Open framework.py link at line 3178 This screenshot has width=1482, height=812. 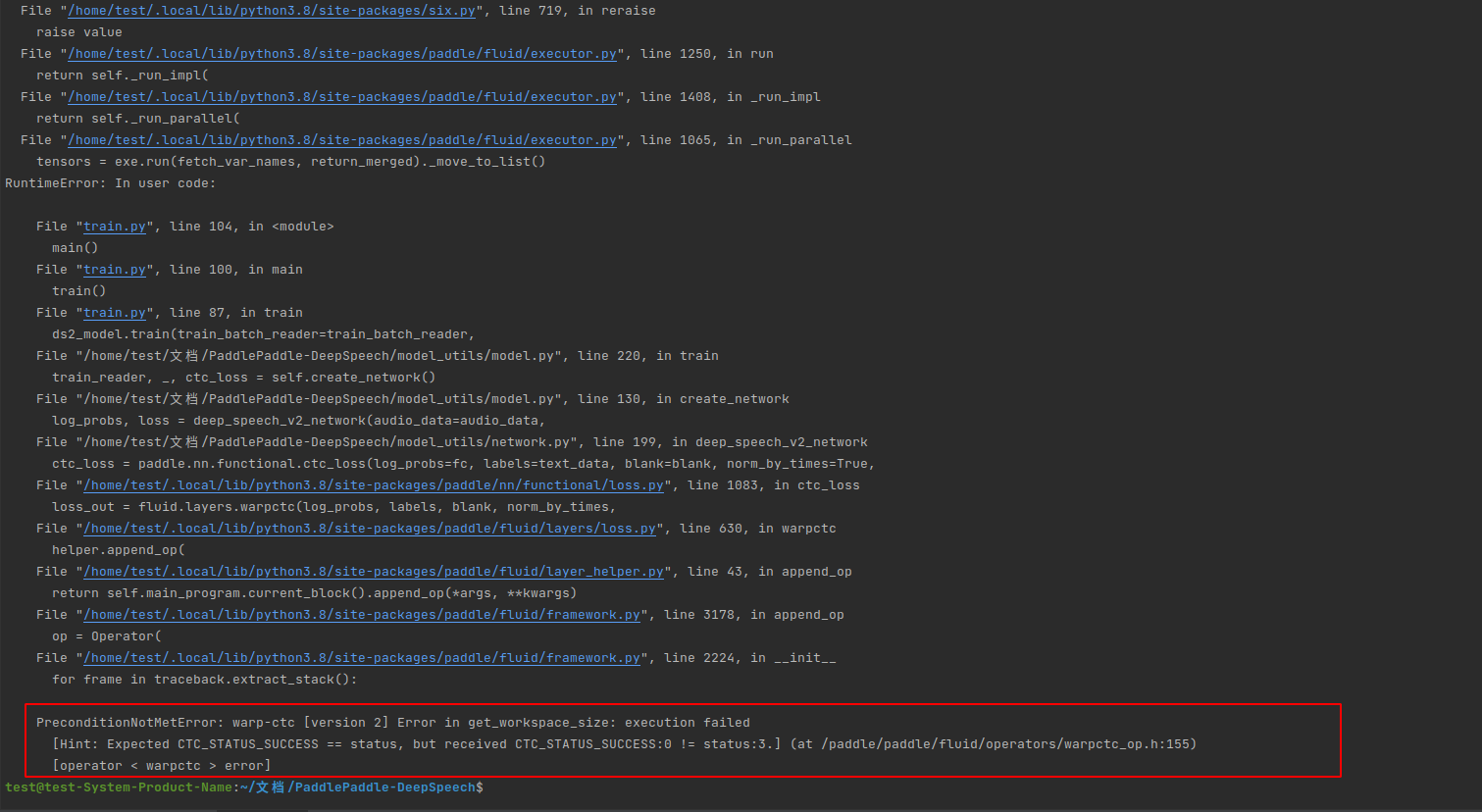pos(361,614)
